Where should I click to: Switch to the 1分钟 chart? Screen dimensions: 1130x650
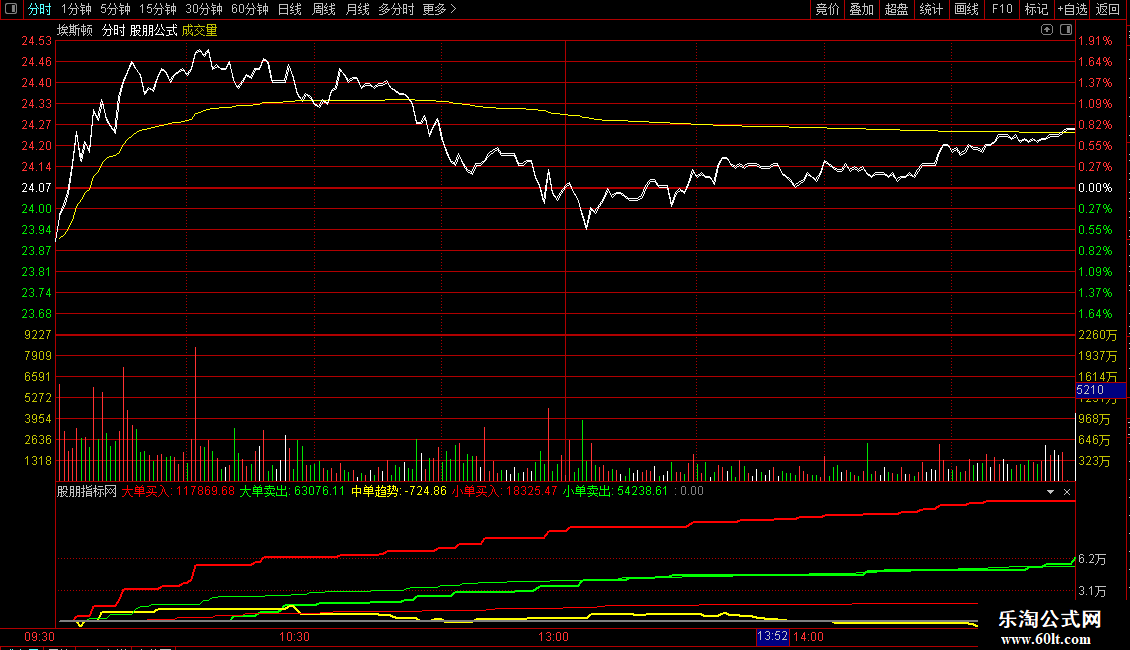click(x=76, y=9)
